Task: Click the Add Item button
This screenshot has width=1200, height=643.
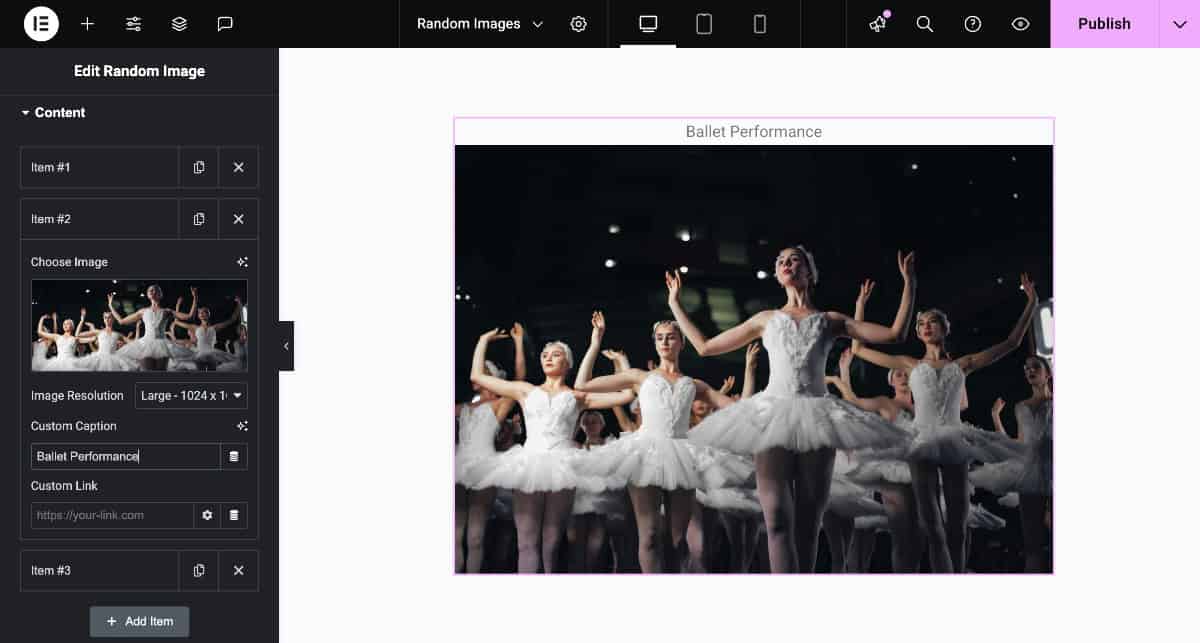Action: tap(139, 621)
